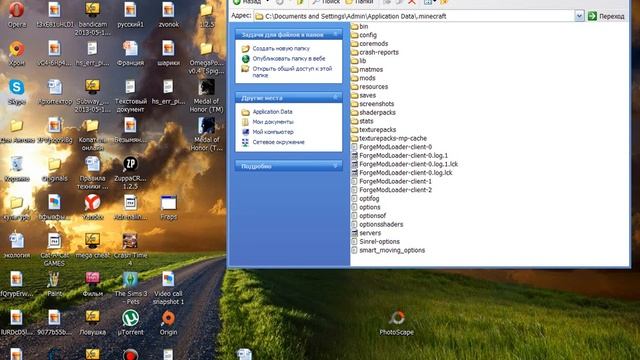The image size is (640, 360).
Task: Go to Application Data in other places
Action: tap(272, 111)
